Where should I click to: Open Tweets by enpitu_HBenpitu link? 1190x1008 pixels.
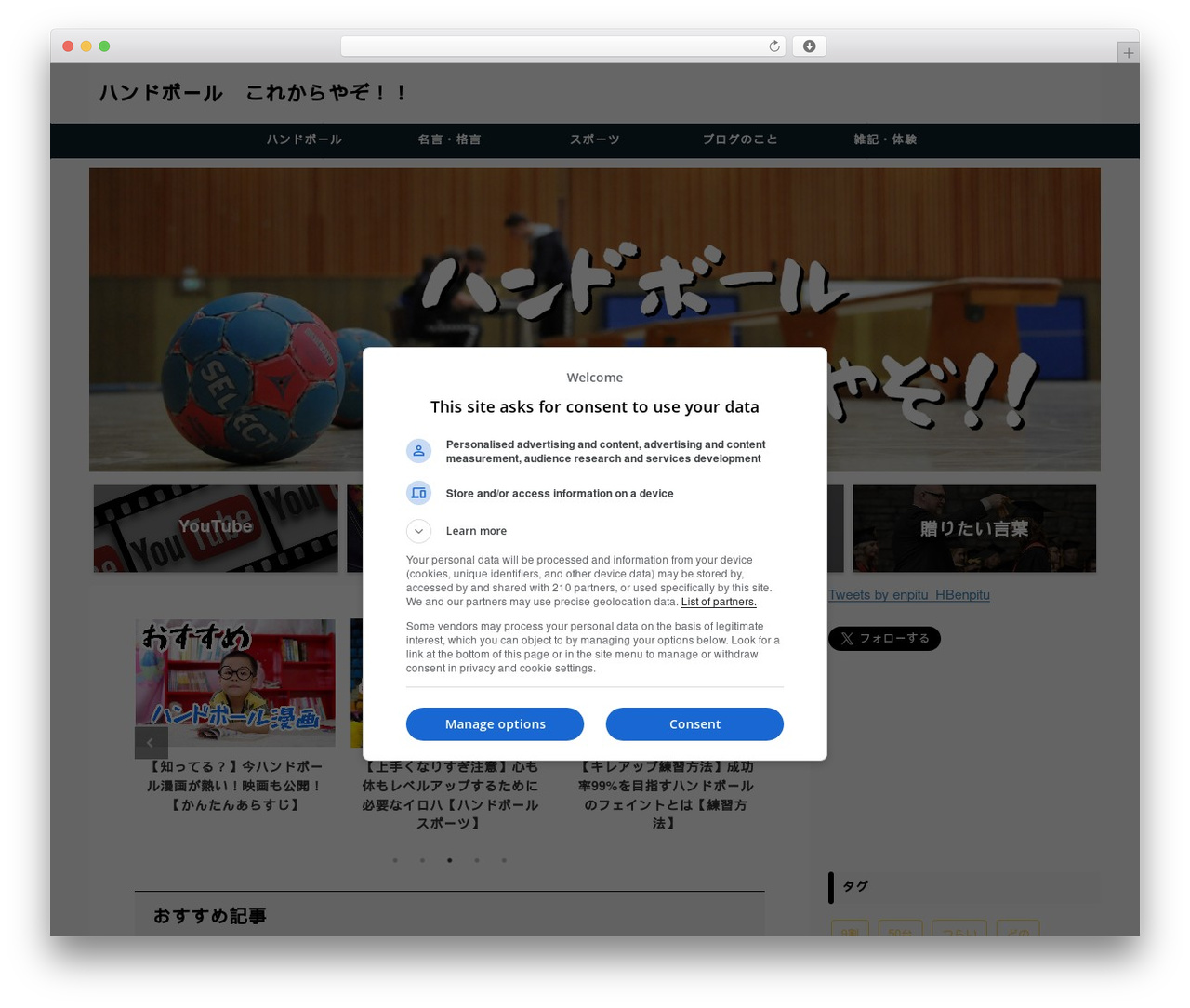point(908,595)
